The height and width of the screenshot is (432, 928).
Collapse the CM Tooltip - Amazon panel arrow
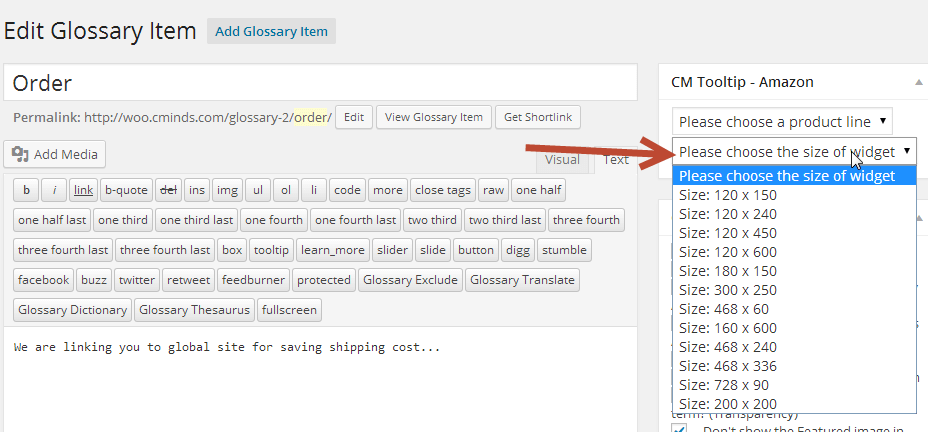click(x=917, y=82)
